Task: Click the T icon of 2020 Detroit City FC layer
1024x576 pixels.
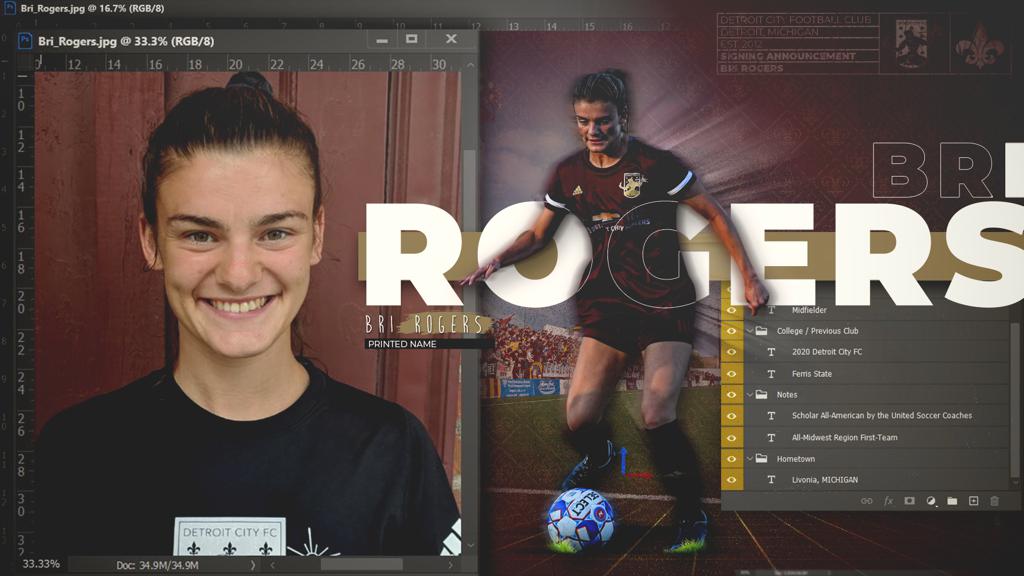Action: (771, 352)
